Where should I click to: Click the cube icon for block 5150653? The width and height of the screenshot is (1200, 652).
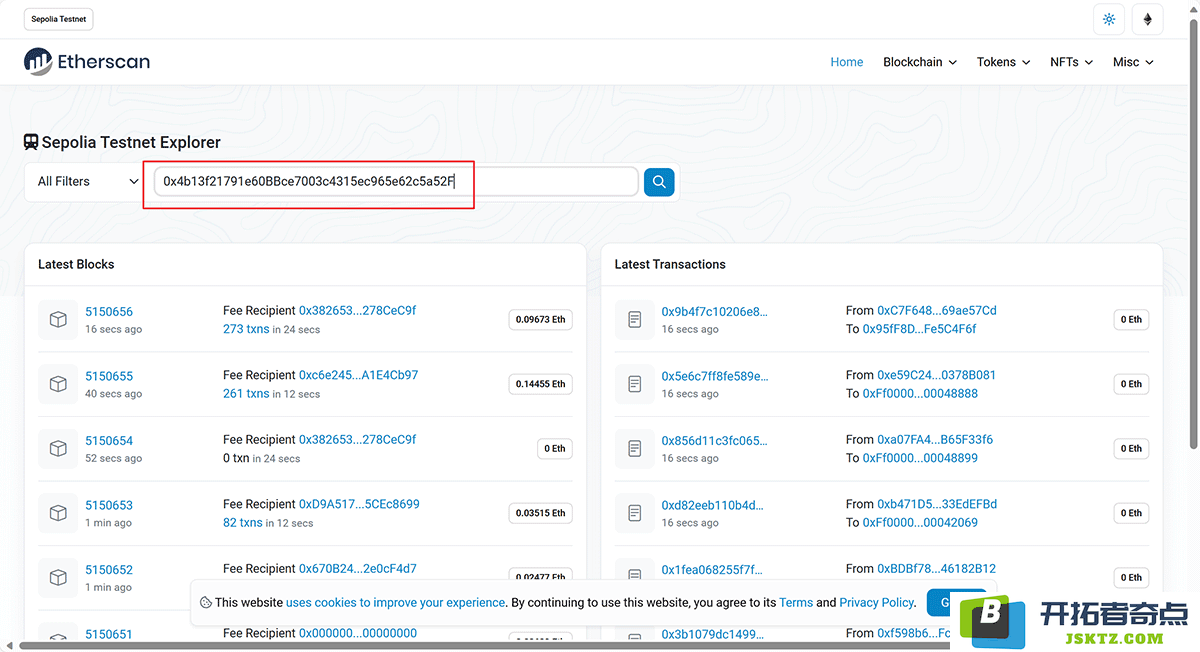tap(58, 513)
